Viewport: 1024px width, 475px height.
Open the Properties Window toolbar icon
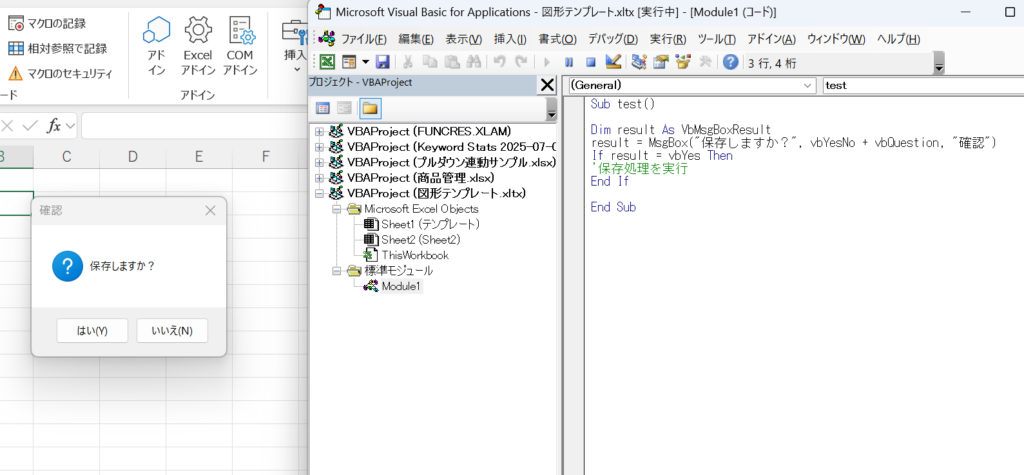point(661,62)
